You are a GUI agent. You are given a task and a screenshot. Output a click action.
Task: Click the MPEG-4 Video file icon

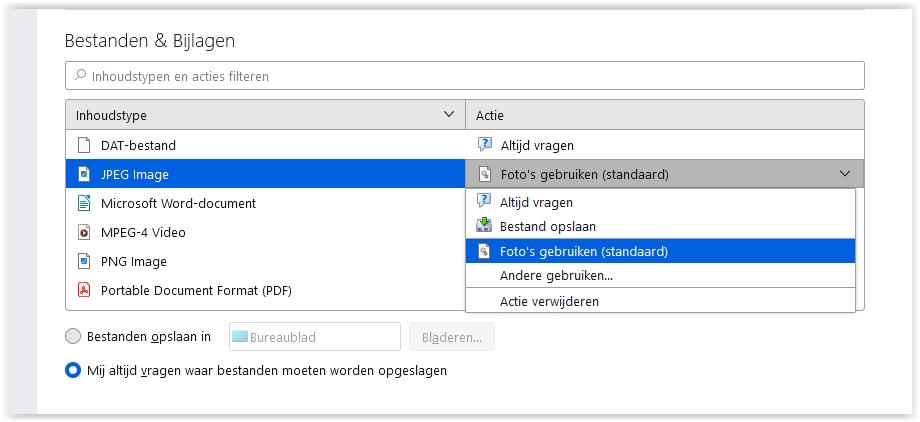point(84,232)
